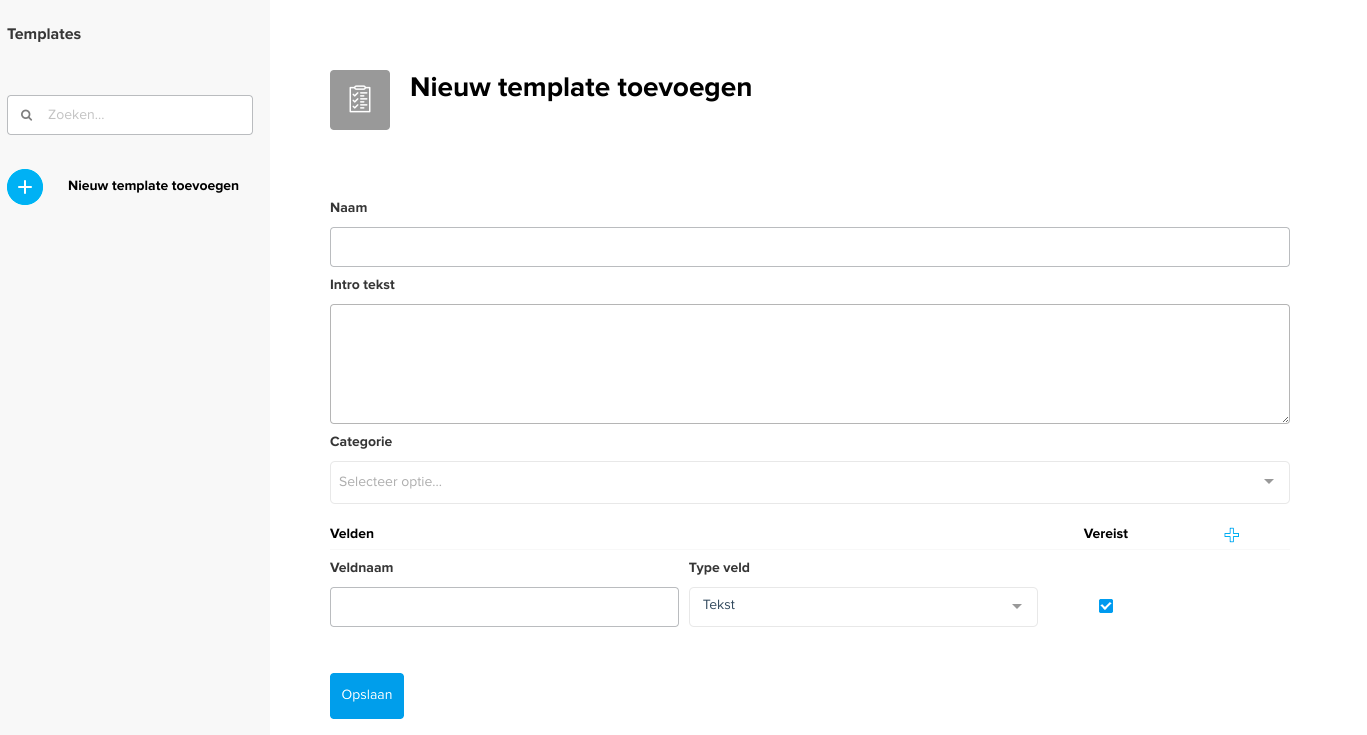The height and width of the screenshot is (735, 1367).
Task: Click the clipboard template icon beside the title
Action: (360, 100)
